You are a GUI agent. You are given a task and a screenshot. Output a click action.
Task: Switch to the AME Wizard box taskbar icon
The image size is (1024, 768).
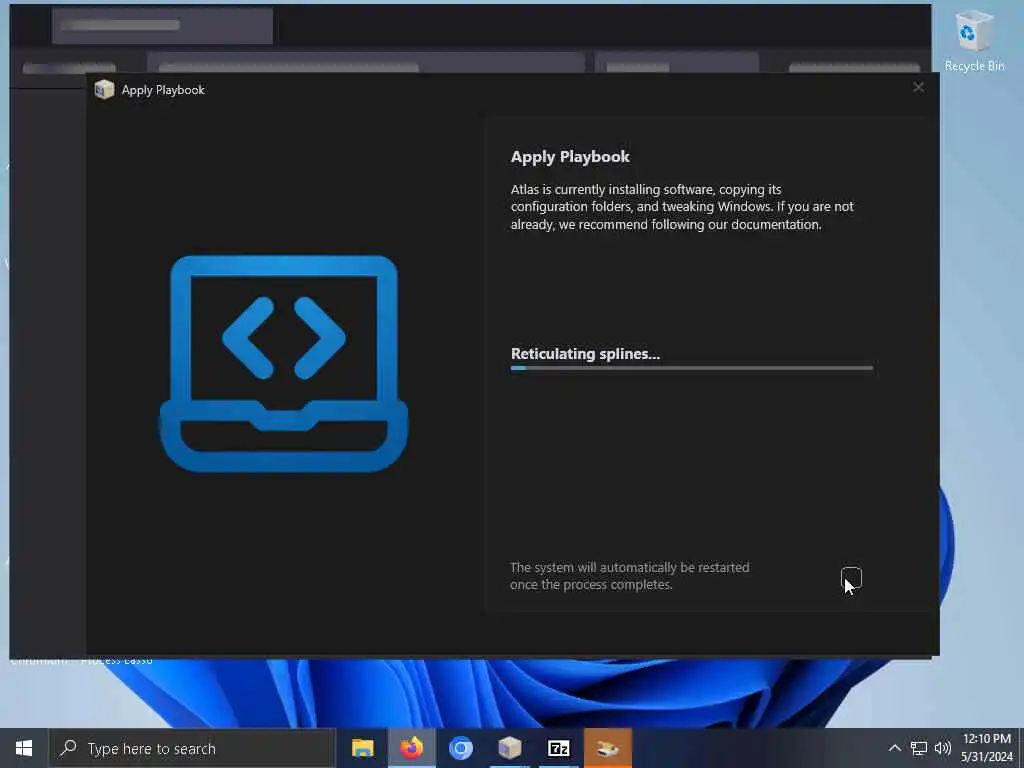coord(509,748)
